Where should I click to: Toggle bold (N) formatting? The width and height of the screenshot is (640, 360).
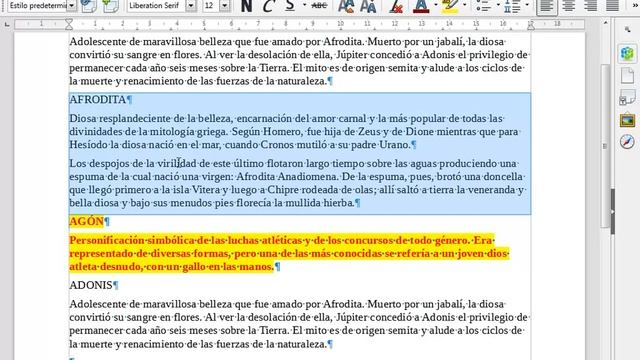click(246, 6)
